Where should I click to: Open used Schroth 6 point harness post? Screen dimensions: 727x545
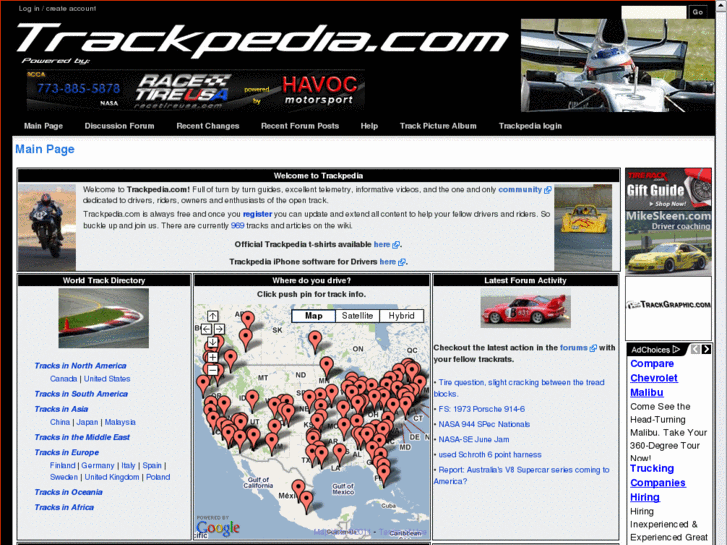490,455
